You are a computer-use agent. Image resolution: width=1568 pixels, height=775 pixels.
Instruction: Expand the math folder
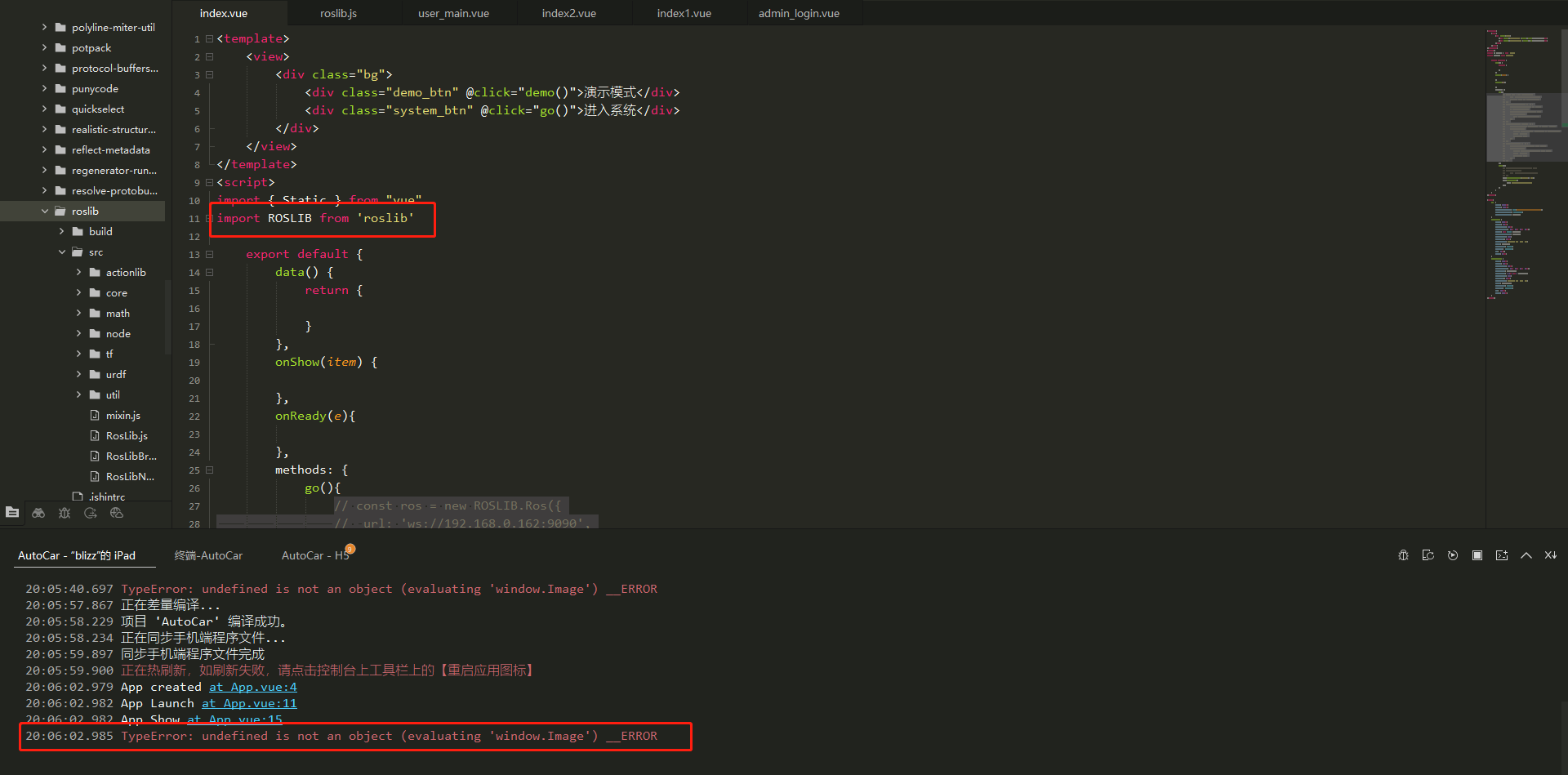tap(78, 313)
